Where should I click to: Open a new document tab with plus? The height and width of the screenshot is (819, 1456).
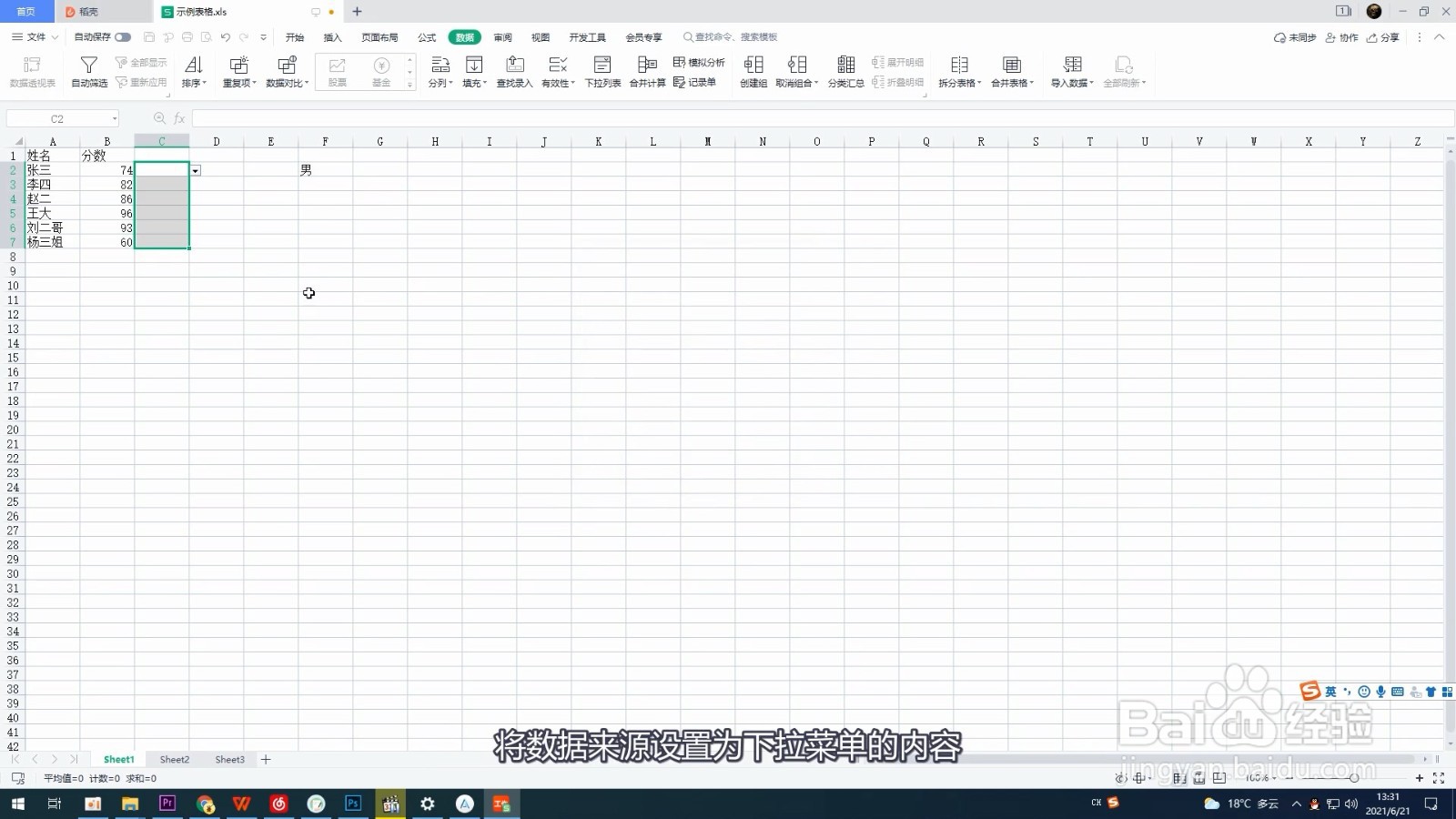click(357, 12)
